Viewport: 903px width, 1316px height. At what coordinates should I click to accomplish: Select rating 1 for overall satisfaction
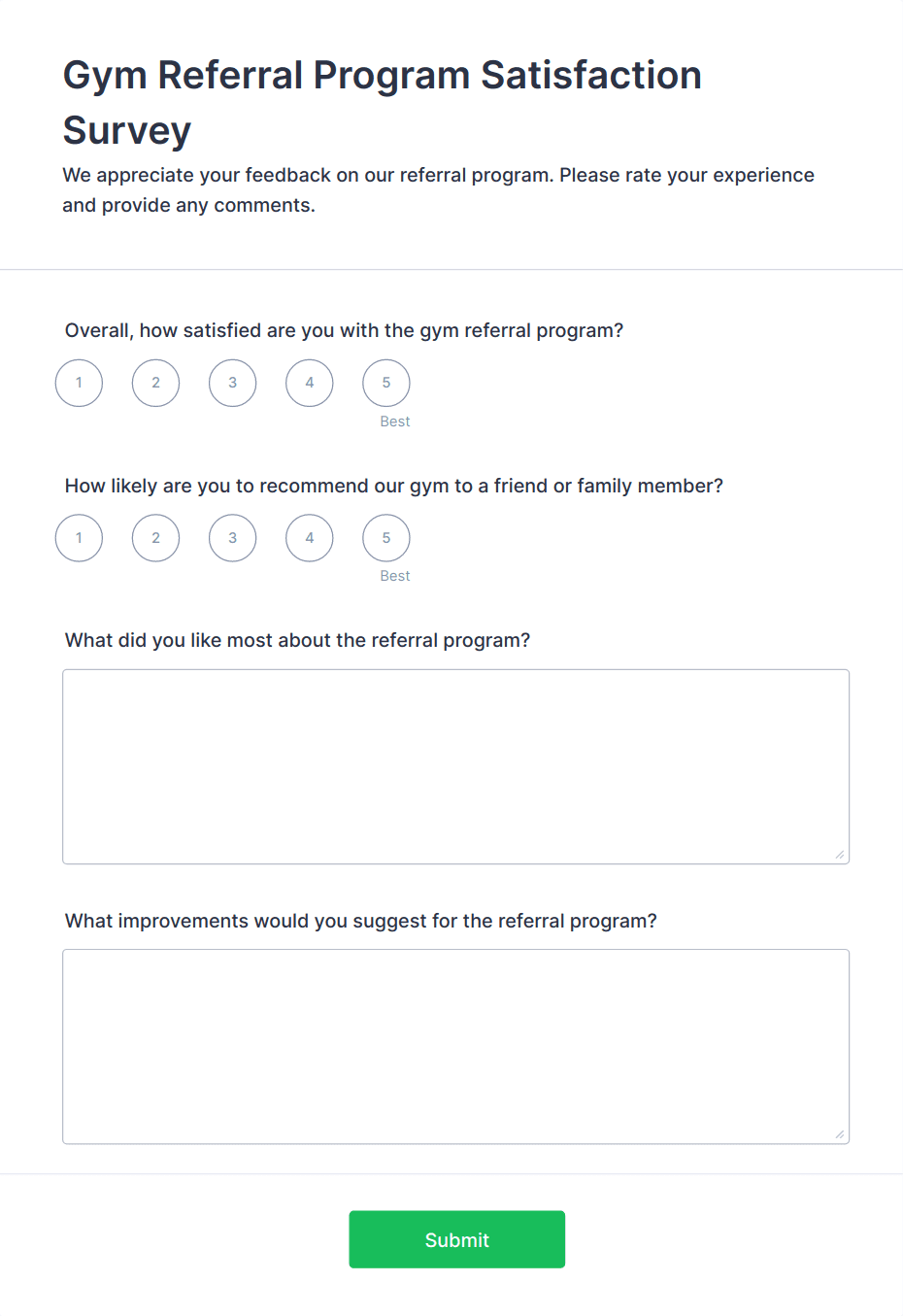(x=79, y=383)
